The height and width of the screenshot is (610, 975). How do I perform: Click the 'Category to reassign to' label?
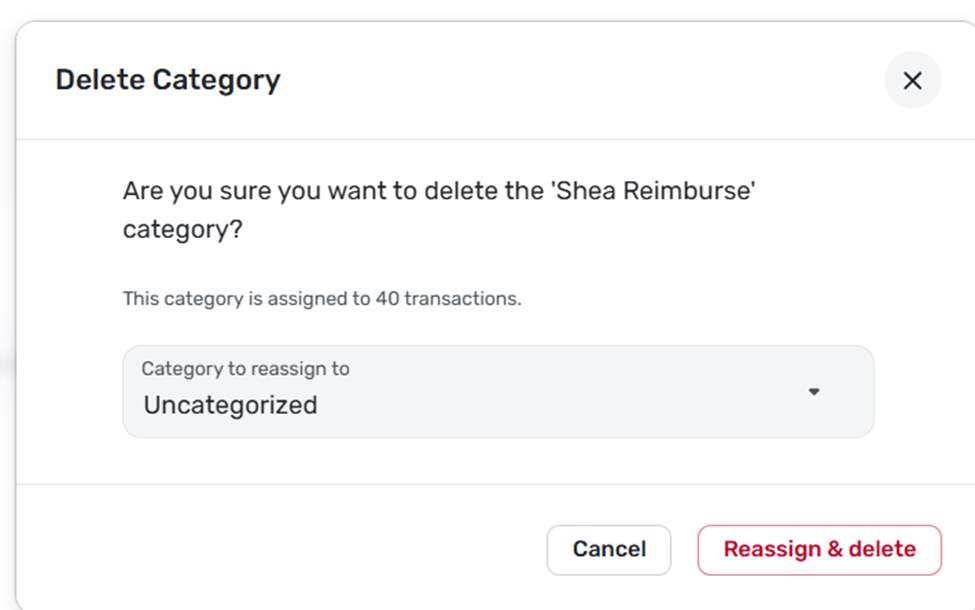point(245,369)
